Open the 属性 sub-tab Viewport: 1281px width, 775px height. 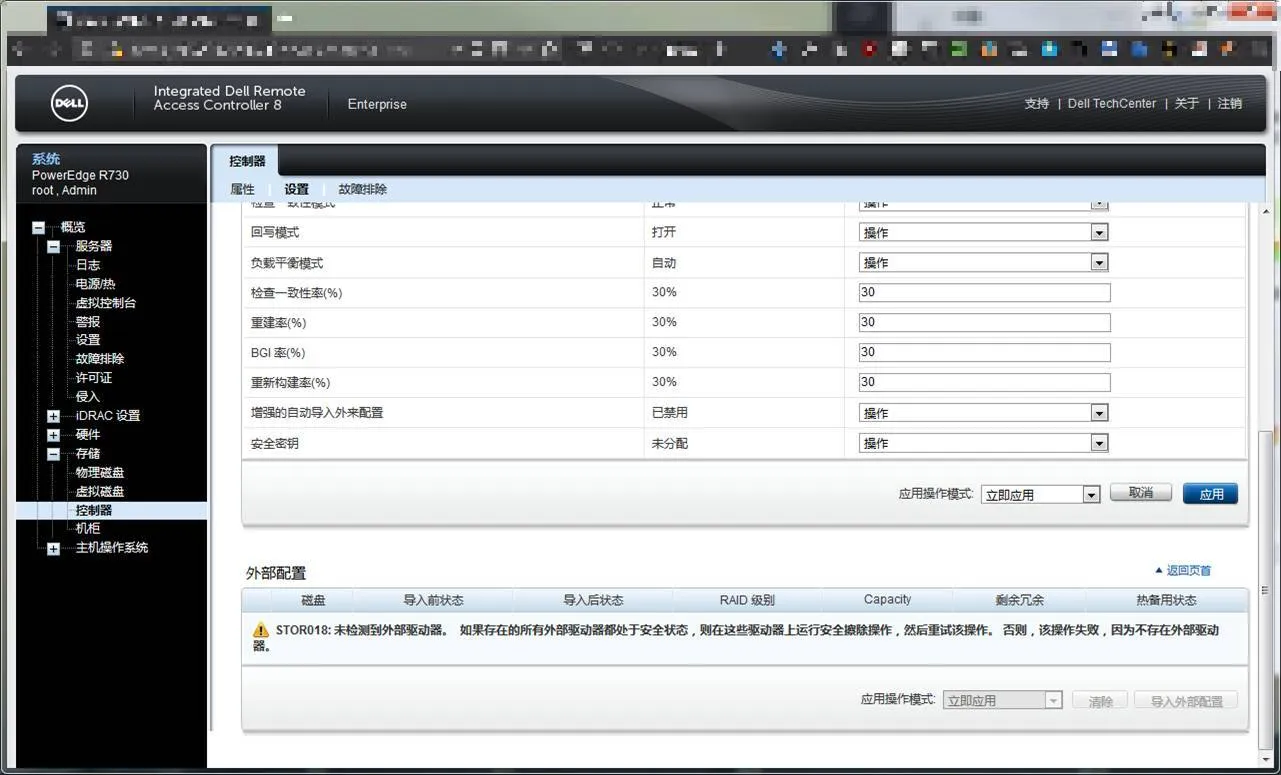[242, 189]
